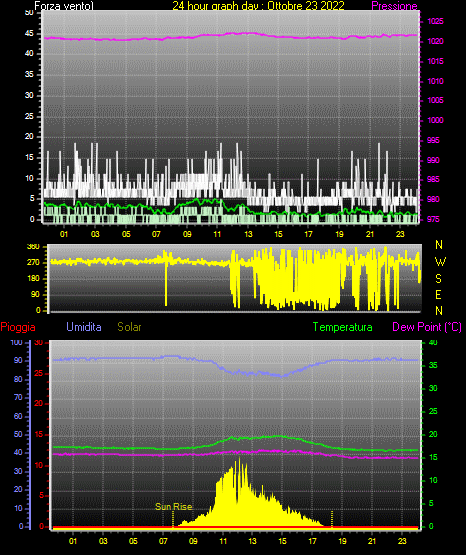Screen dimensions: 466x555
Task: Click hour '23' under the wind speed chart
Action: point(400,234)
